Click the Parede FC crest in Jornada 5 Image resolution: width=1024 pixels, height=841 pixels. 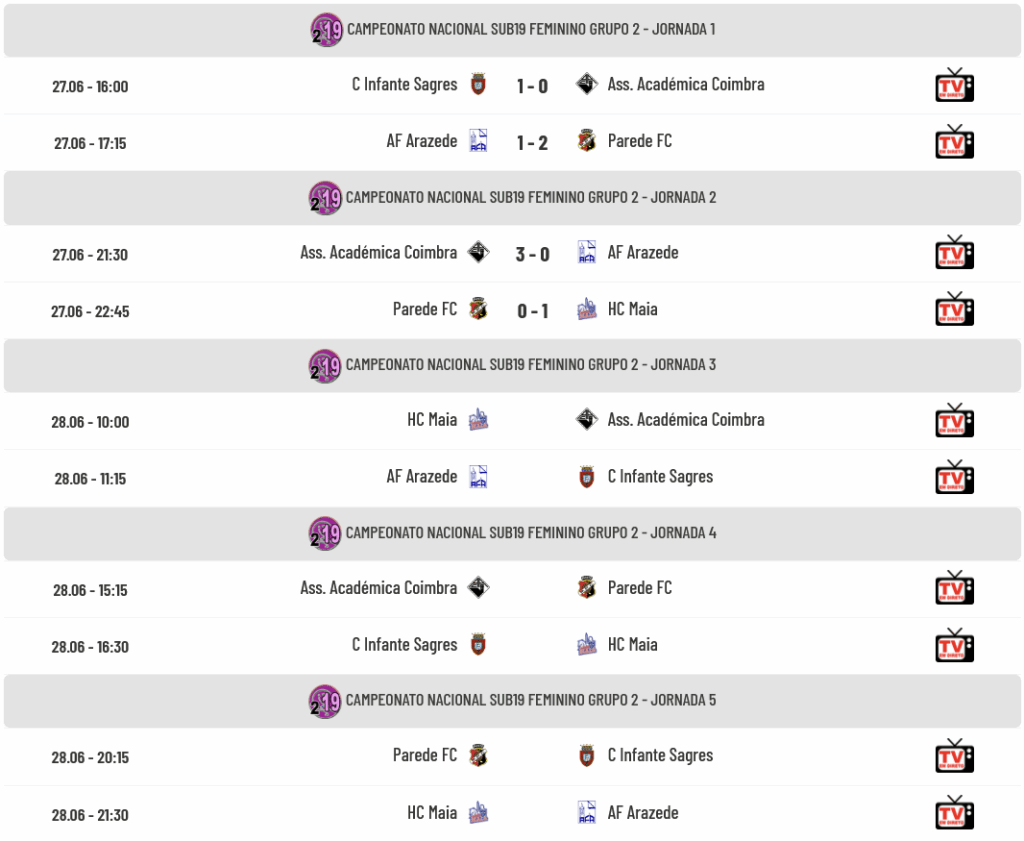coord(479,755)
